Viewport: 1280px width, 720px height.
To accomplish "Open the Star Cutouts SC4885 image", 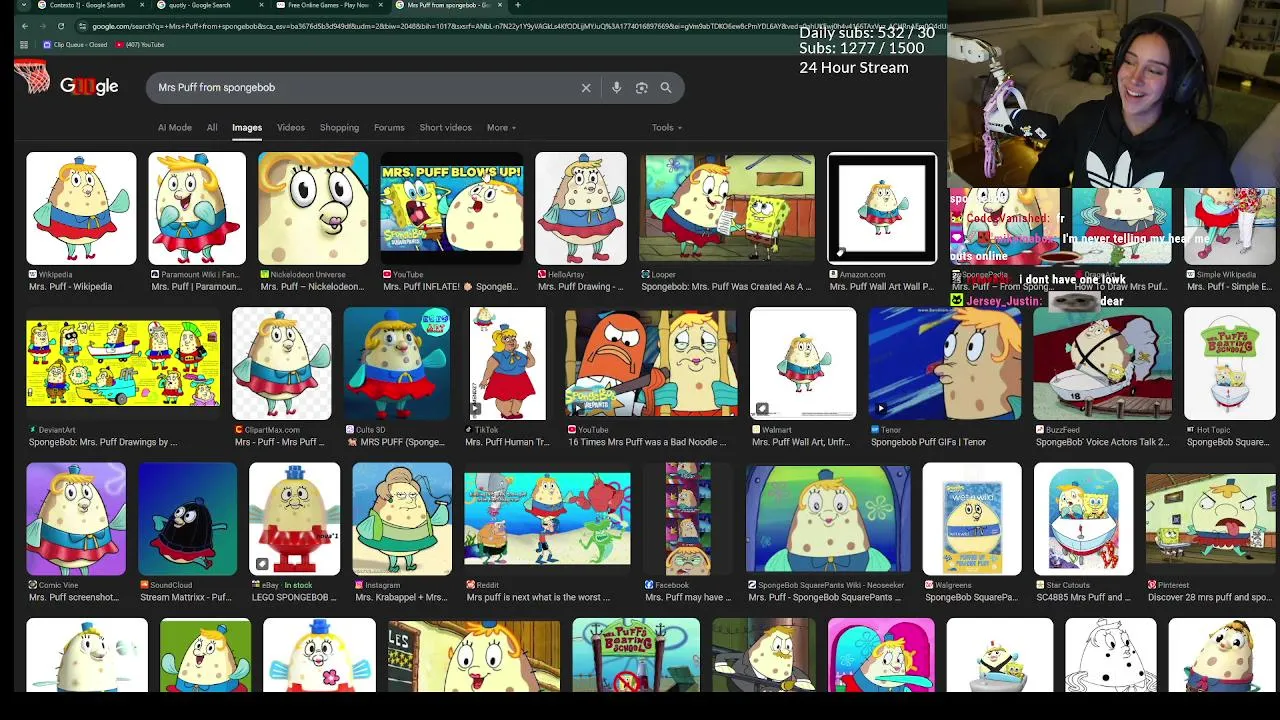I will tap(1084, 519).
